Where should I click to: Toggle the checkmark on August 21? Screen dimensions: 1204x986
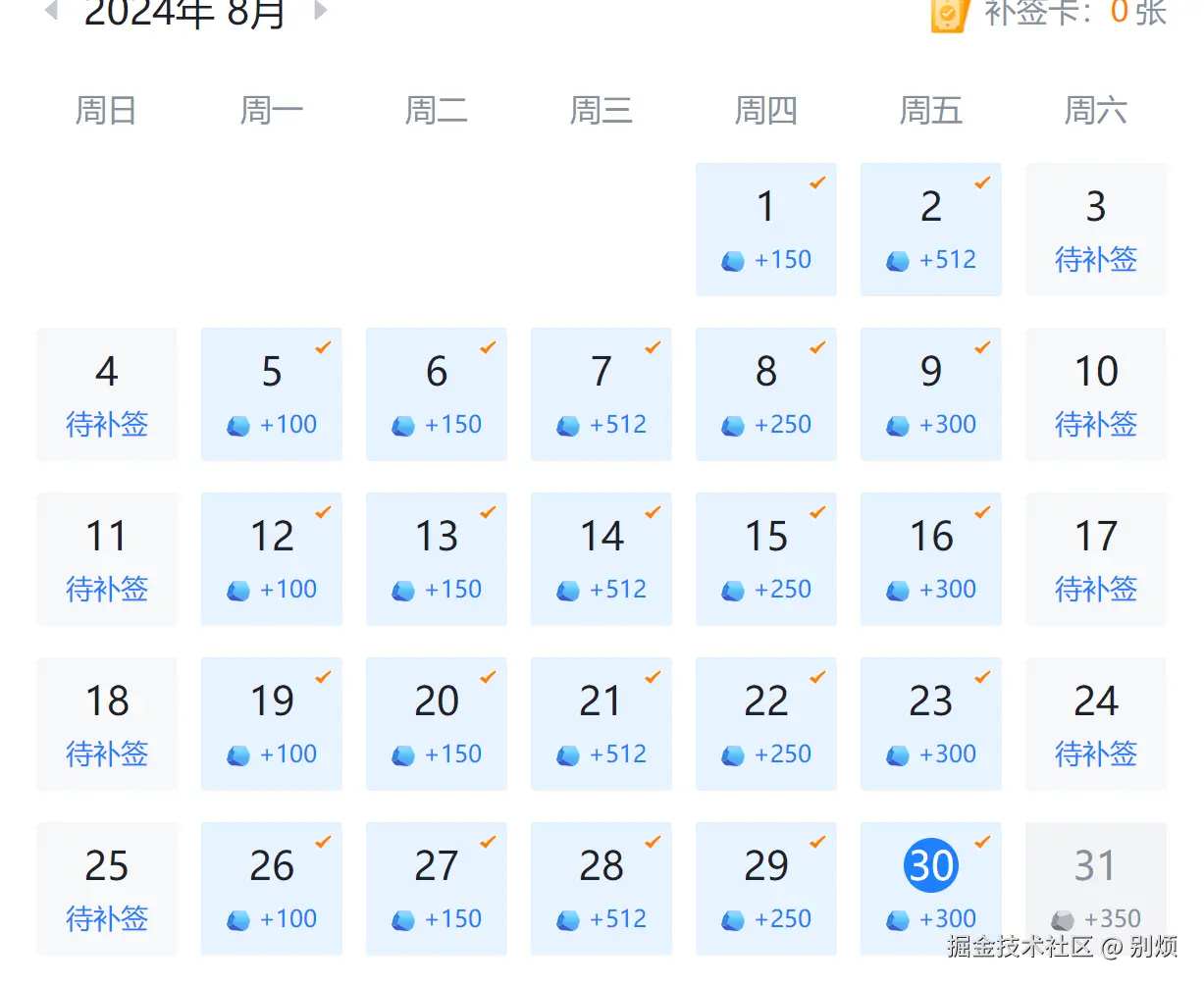coord(654,676)
